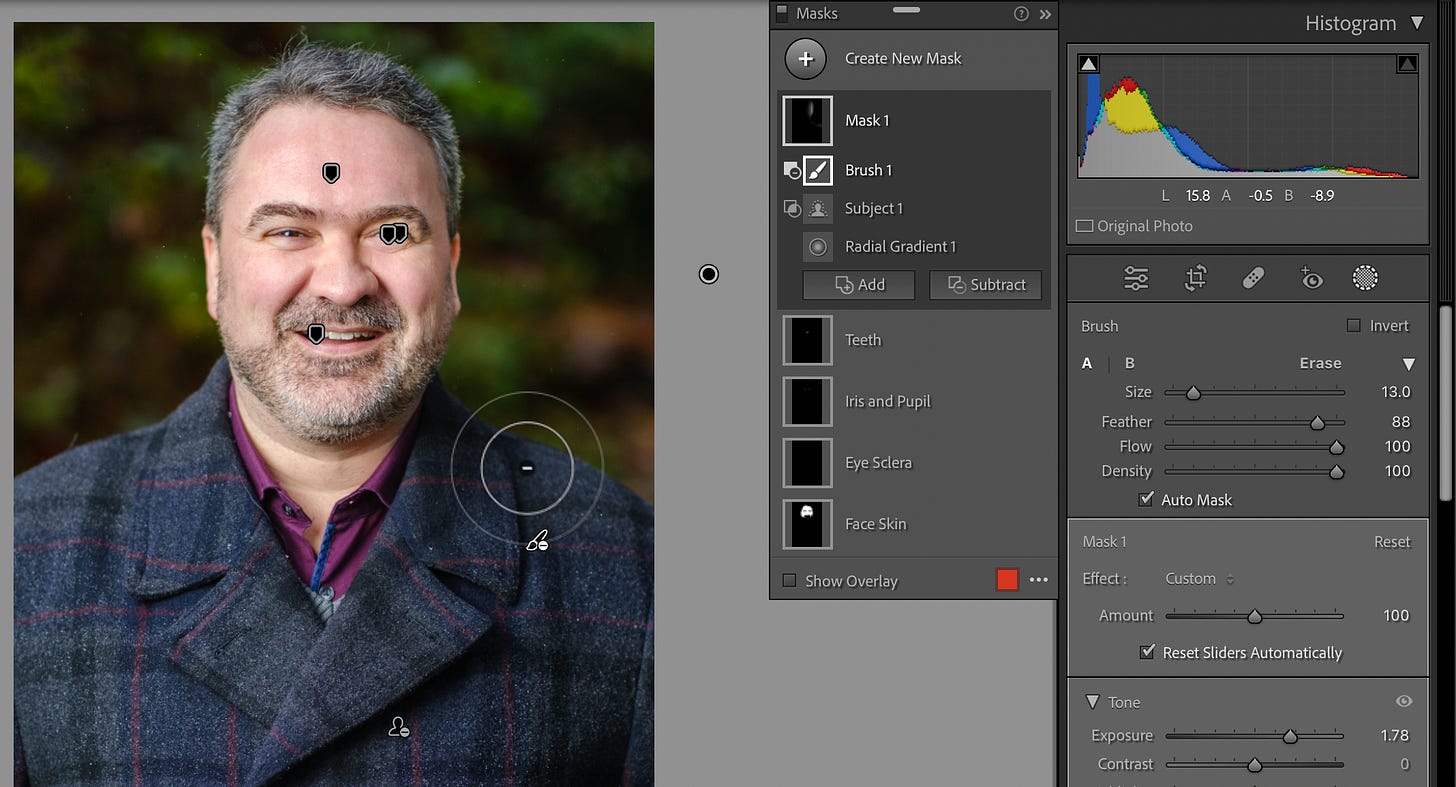Click the intersect marker beside Subject 1
Viewport: 1456px width, 787px height.
pos(790,209)
